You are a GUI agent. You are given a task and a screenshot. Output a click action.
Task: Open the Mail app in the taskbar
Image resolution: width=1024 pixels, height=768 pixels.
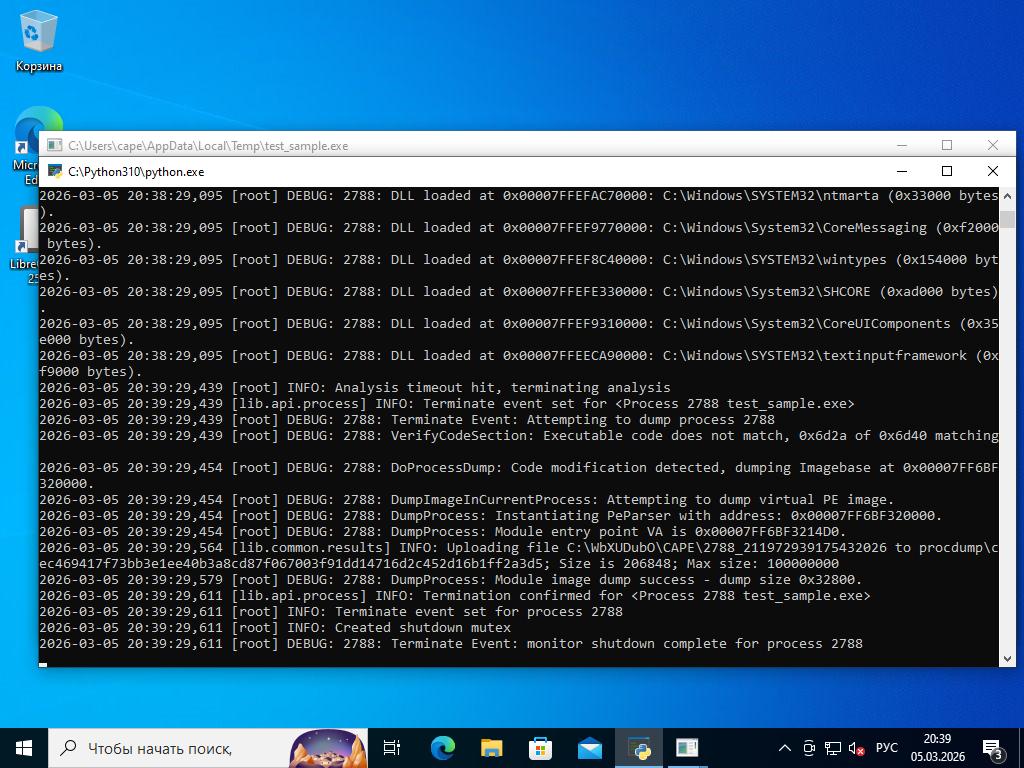coord(589,748)
